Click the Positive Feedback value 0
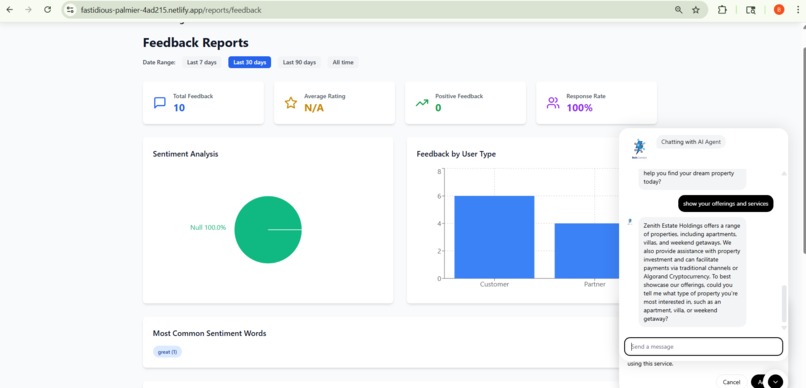Screen dimensions: 806x388 pyautogui.click(x=438, y=108)
